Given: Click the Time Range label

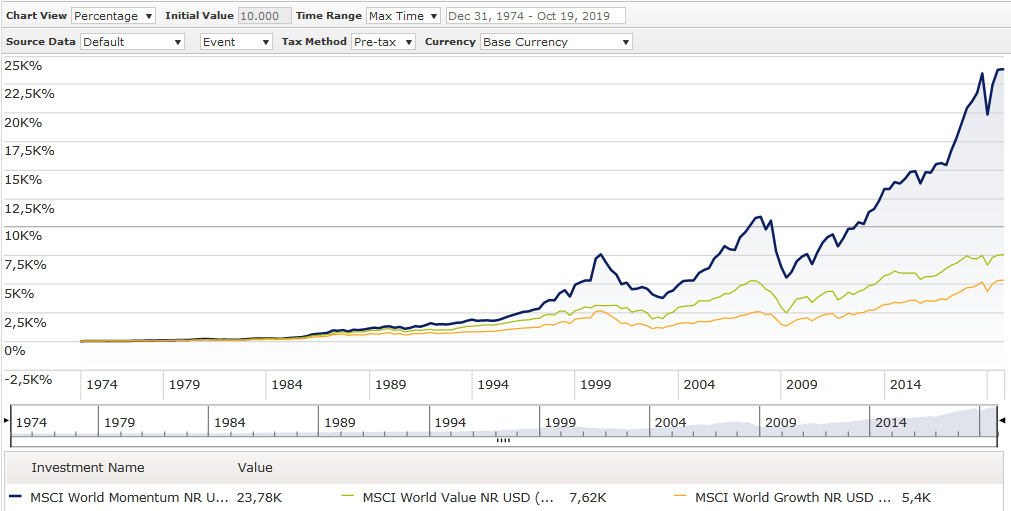Looking at the screenshot, I should pyautogui.click(x=328, y=15).
